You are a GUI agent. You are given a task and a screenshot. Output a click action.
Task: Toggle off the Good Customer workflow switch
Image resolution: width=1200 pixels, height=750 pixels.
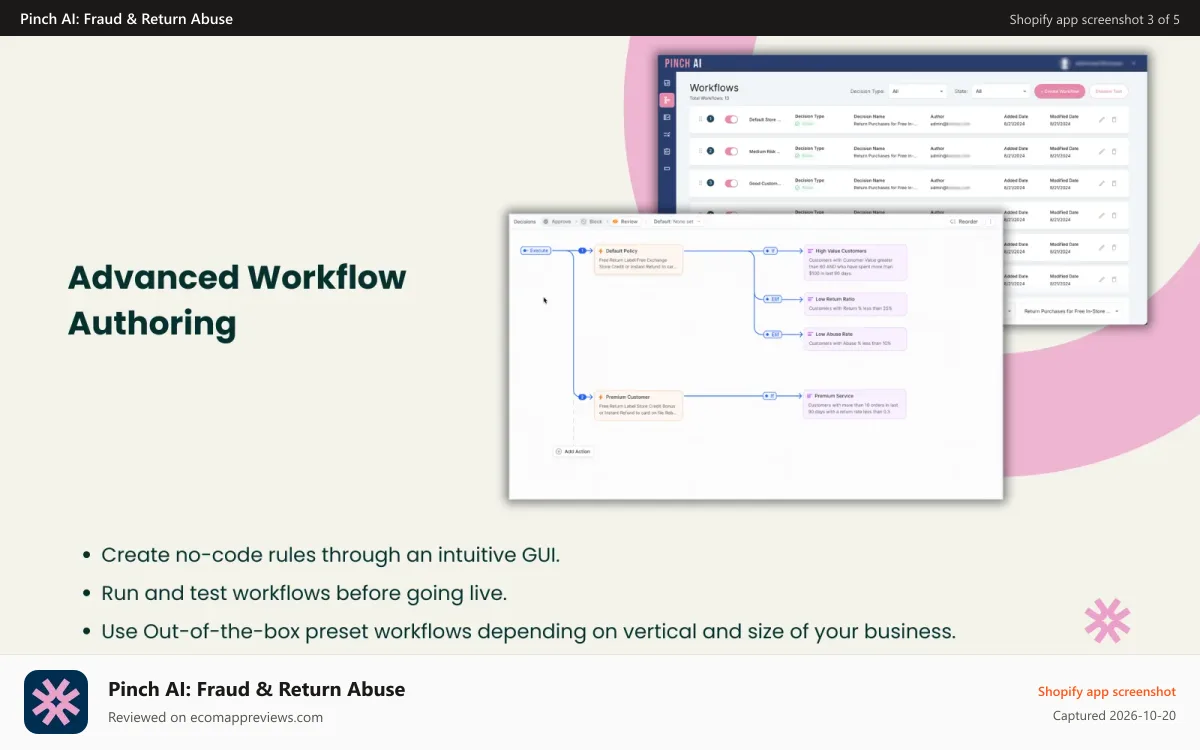click(731, 183)
